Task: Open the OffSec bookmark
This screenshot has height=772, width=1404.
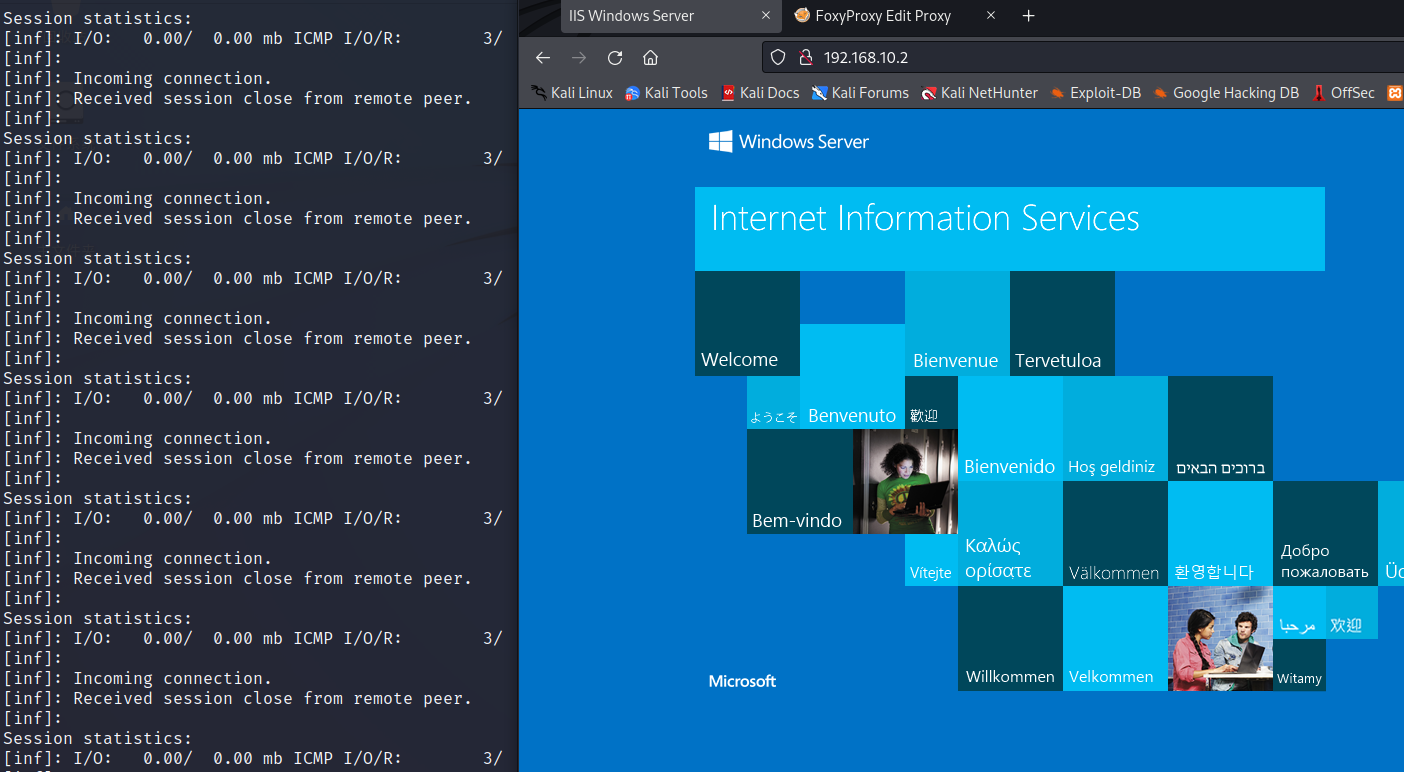Action: point(1343,93)
